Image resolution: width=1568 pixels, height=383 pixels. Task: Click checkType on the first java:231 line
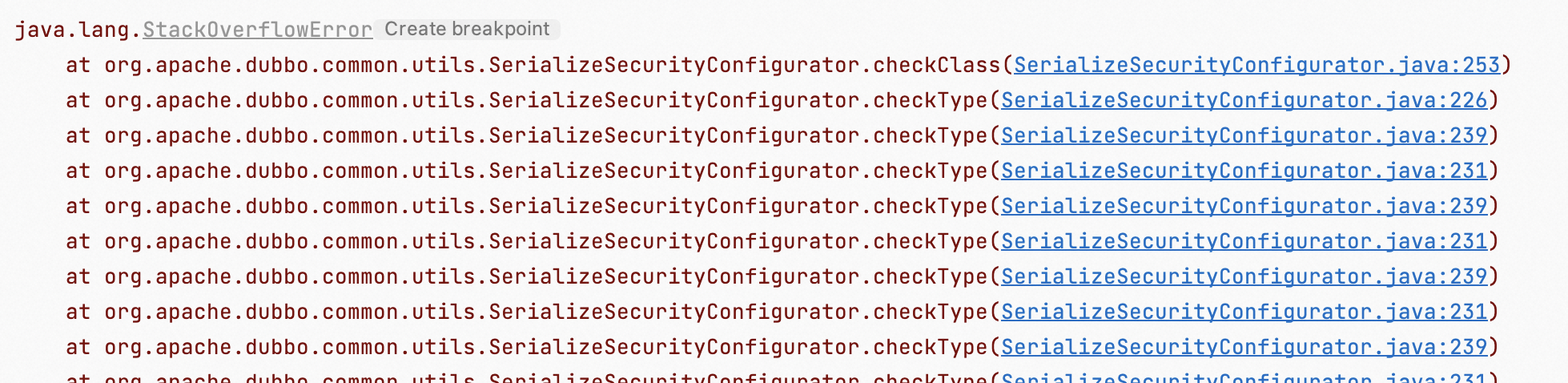(x=931, y=171)
